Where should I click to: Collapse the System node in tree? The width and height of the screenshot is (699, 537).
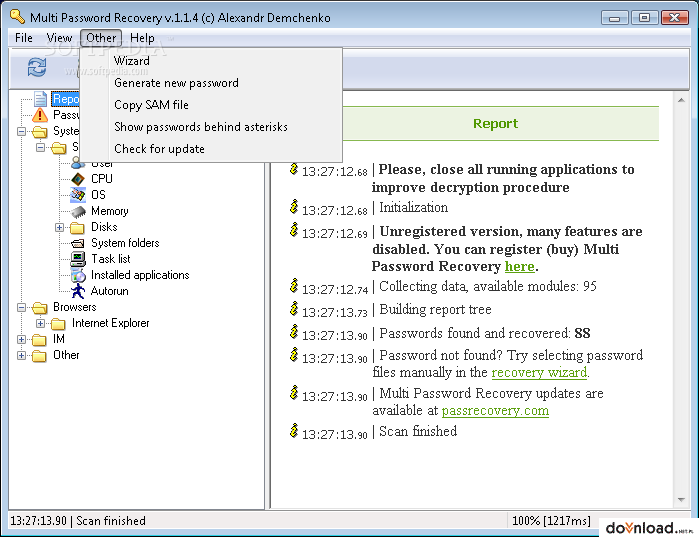coord(21,131)
